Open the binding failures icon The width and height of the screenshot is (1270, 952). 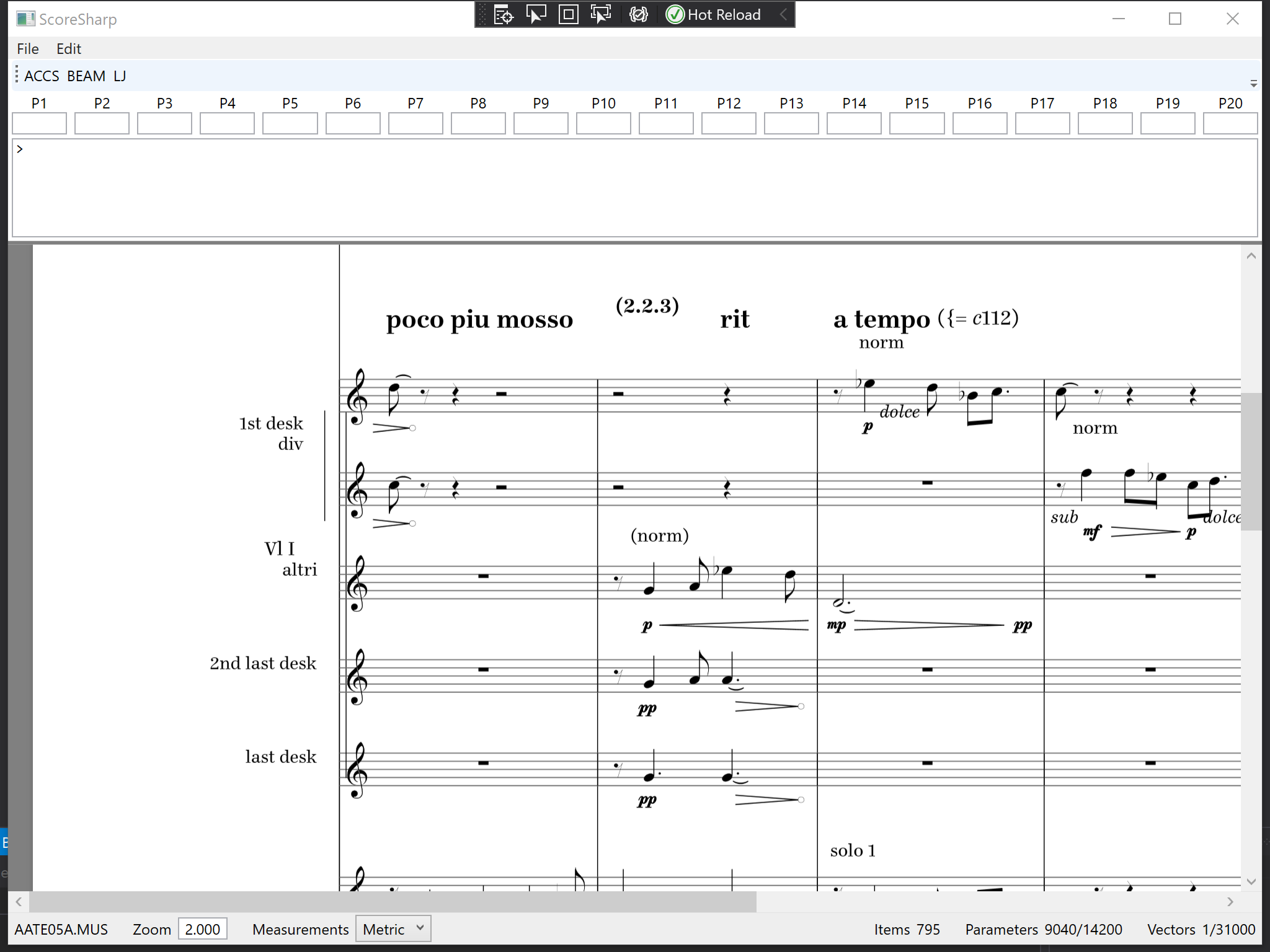pos(638,14)
